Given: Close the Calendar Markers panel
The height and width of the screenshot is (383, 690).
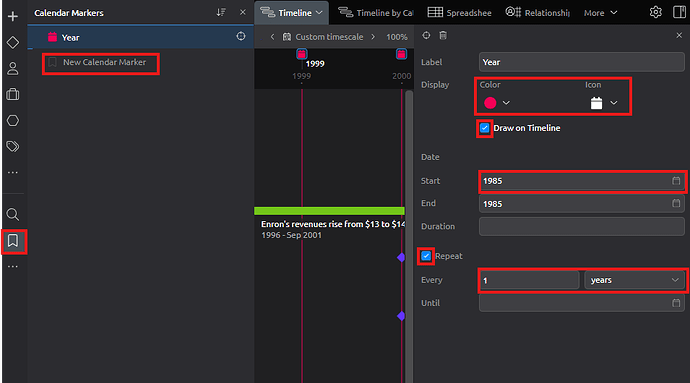Looking at the screenshot, I should 242,12.
